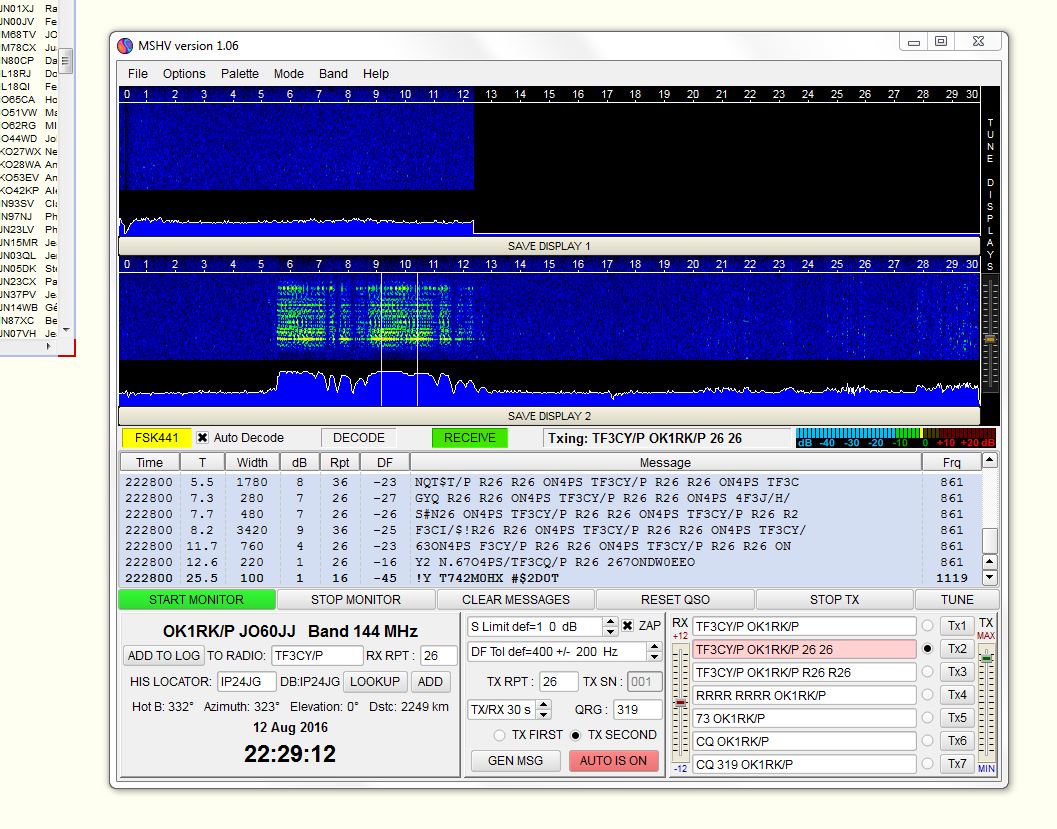Click background list dropdown arrow
1057x829 pixels.
tap(66, 329)
